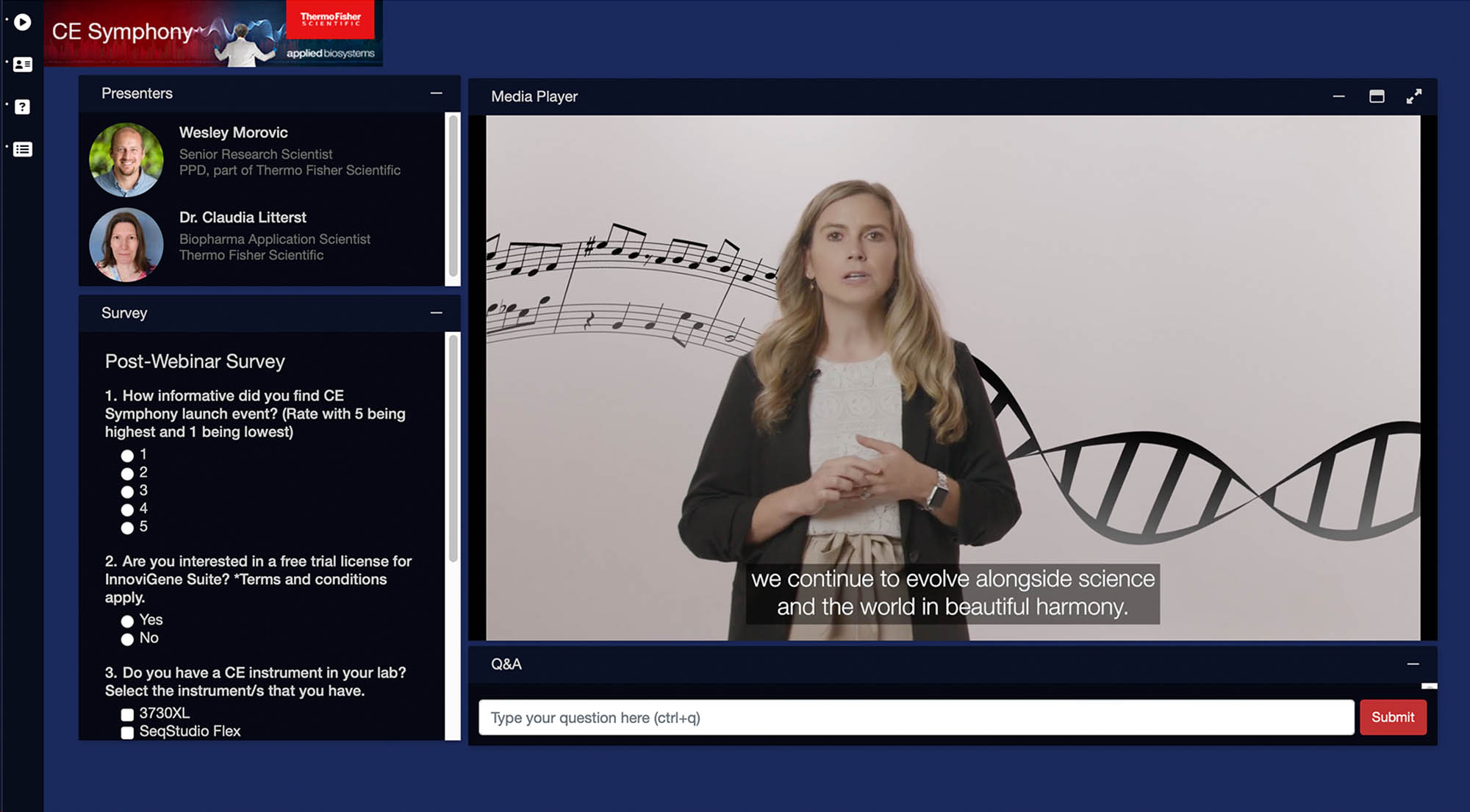Click the Q&A question mark sidebar icon
Viewport: 1470px width, 812px height.
click(x=23, y=107)
